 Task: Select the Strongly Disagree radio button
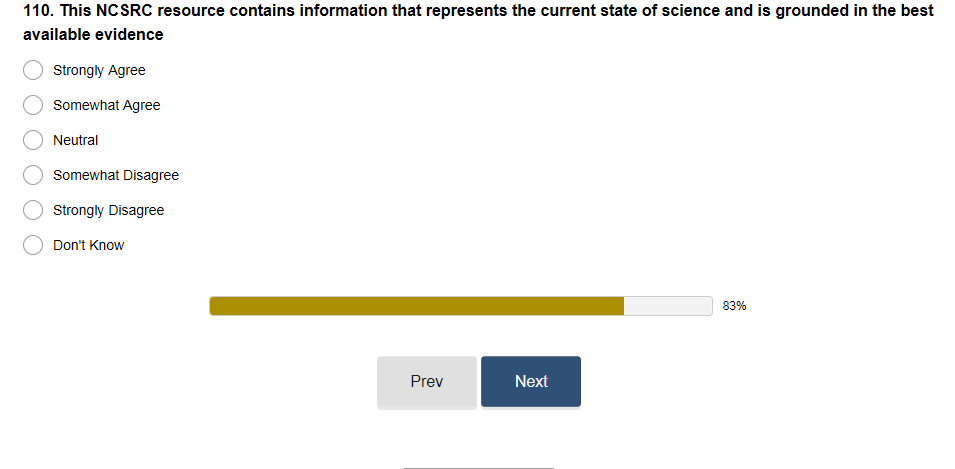click(x=33, y=210)
